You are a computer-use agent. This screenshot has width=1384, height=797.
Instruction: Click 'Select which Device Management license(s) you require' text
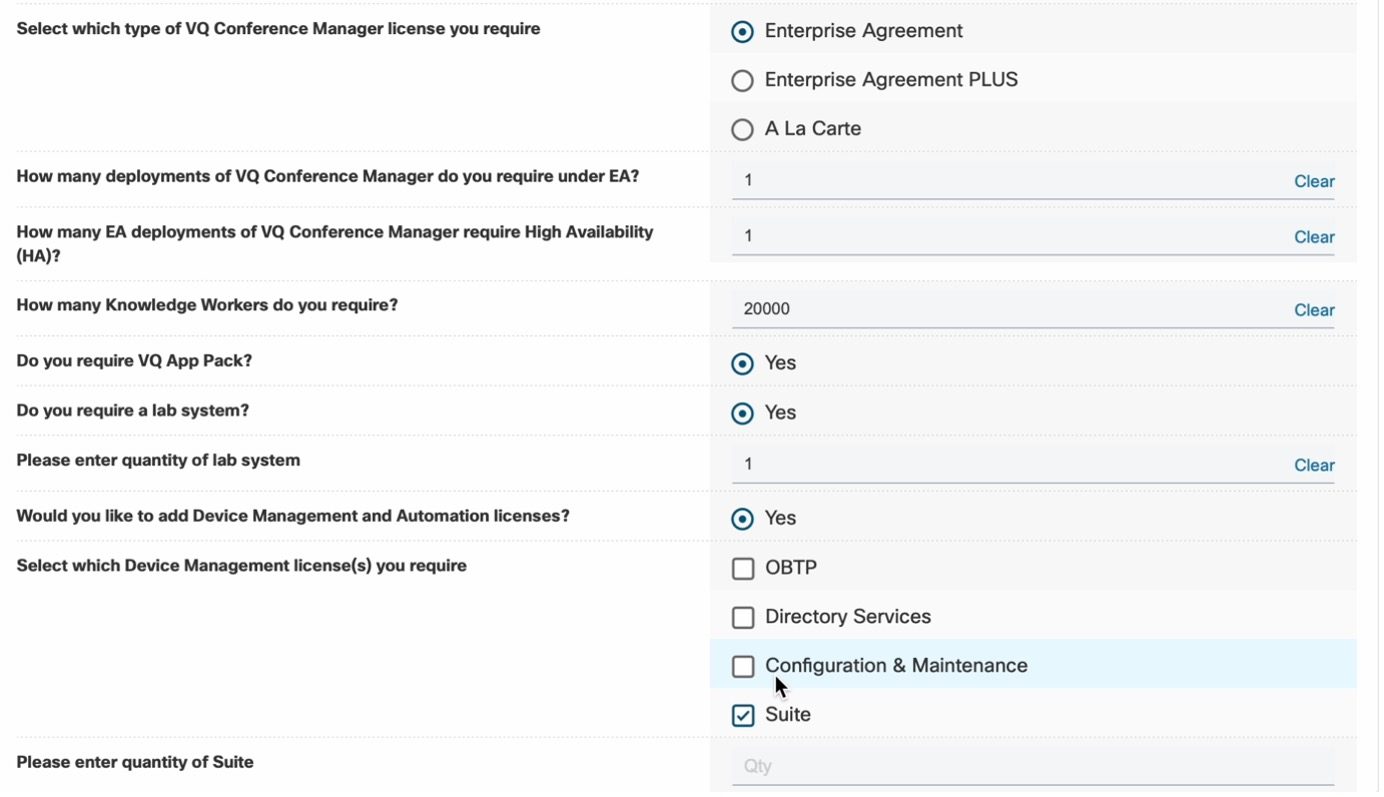tap(242, 567)
